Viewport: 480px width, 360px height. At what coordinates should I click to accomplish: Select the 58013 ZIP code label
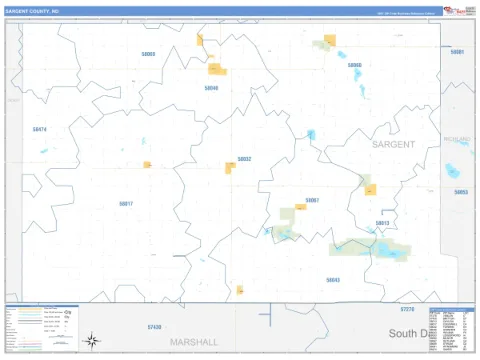pos(382,223)
